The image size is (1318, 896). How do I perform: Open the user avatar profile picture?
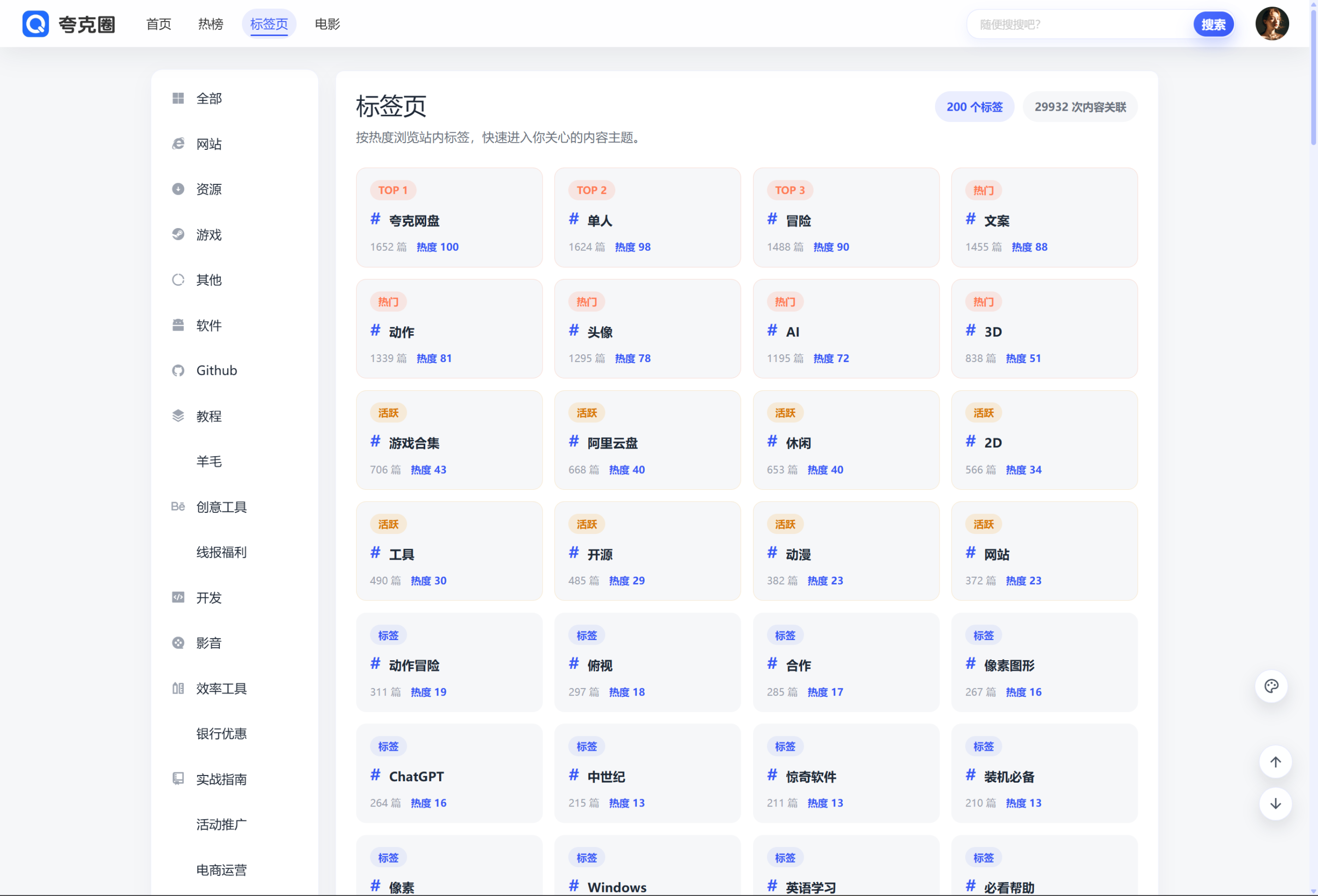point(1272,24)
